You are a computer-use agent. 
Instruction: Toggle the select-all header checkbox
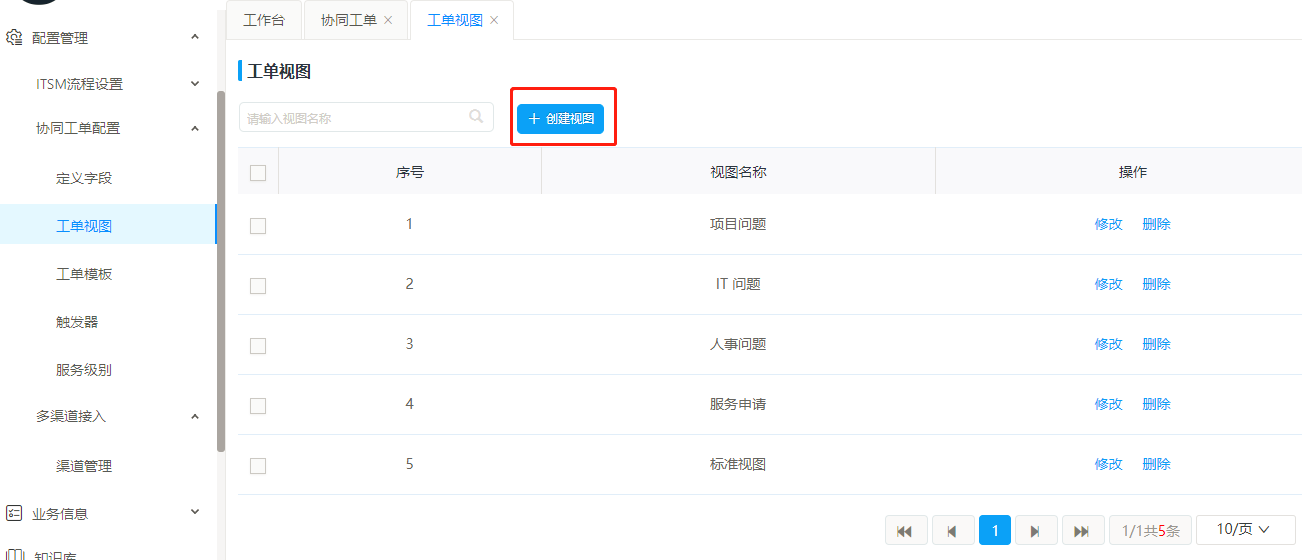pos(258,172)
